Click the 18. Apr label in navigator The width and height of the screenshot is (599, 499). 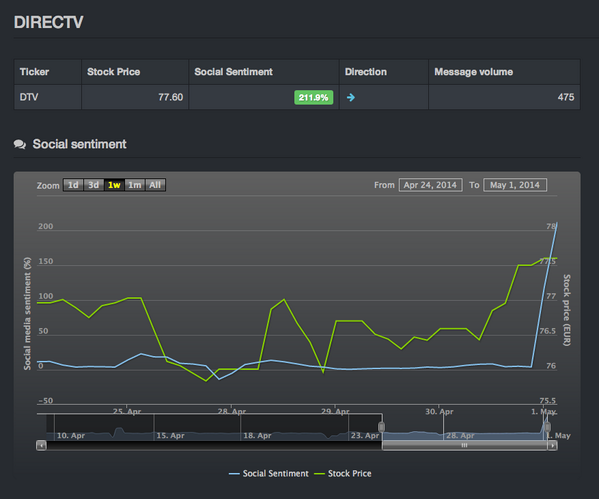(257, 436)
